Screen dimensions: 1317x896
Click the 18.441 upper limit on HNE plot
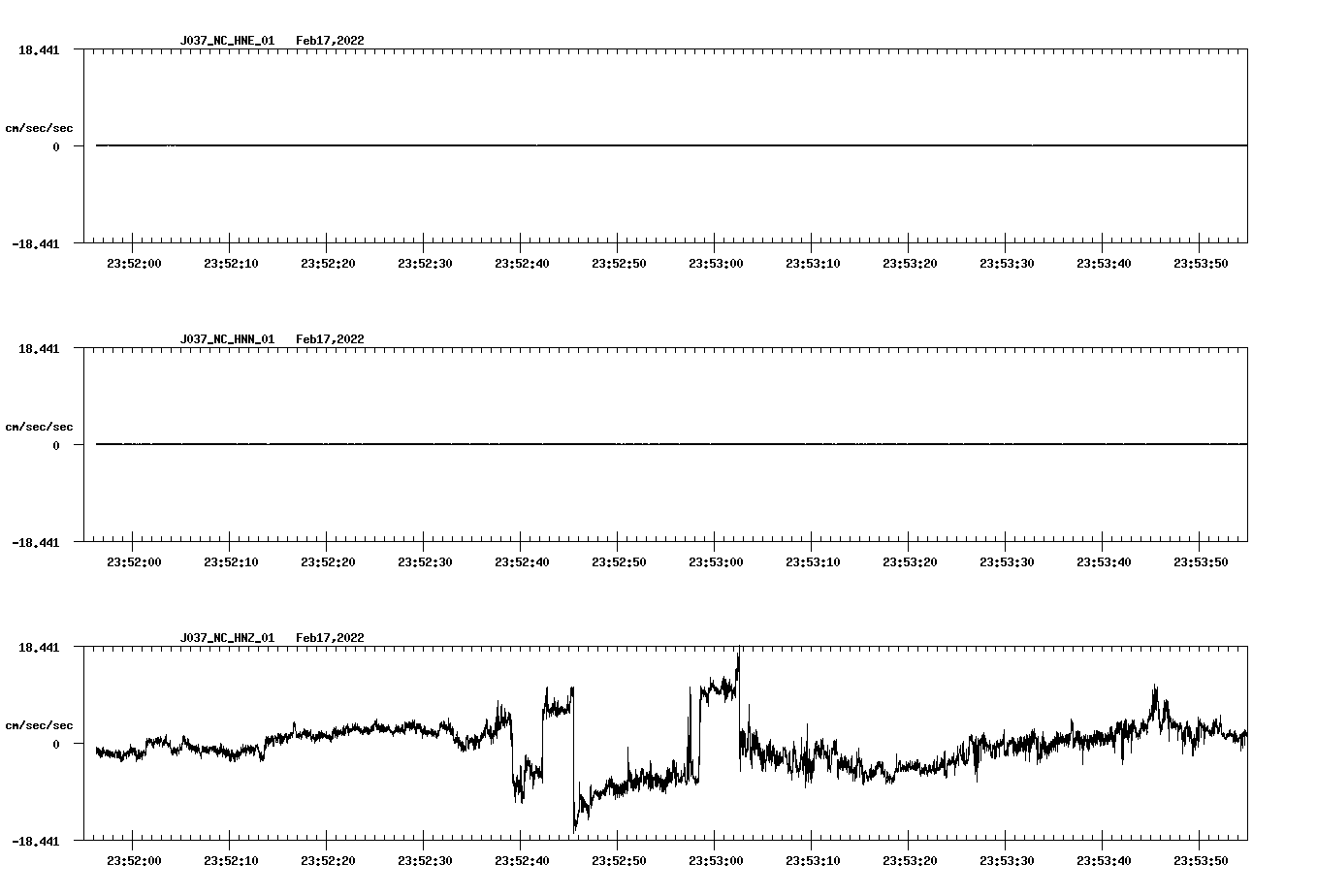[x=38, y=49]
